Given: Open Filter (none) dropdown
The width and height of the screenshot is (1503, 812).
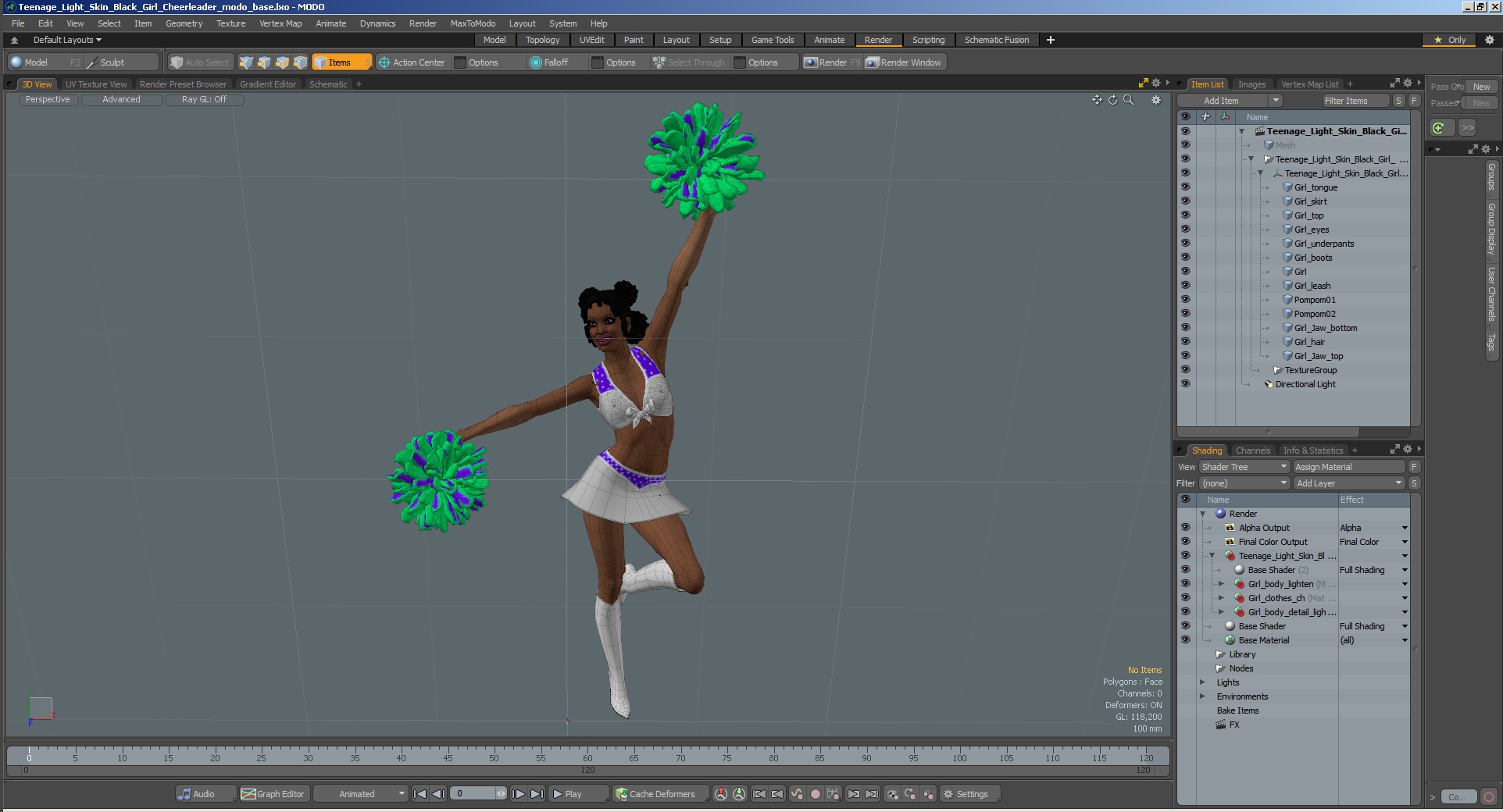Looking at the screenshot, I should coord(1244,483).
